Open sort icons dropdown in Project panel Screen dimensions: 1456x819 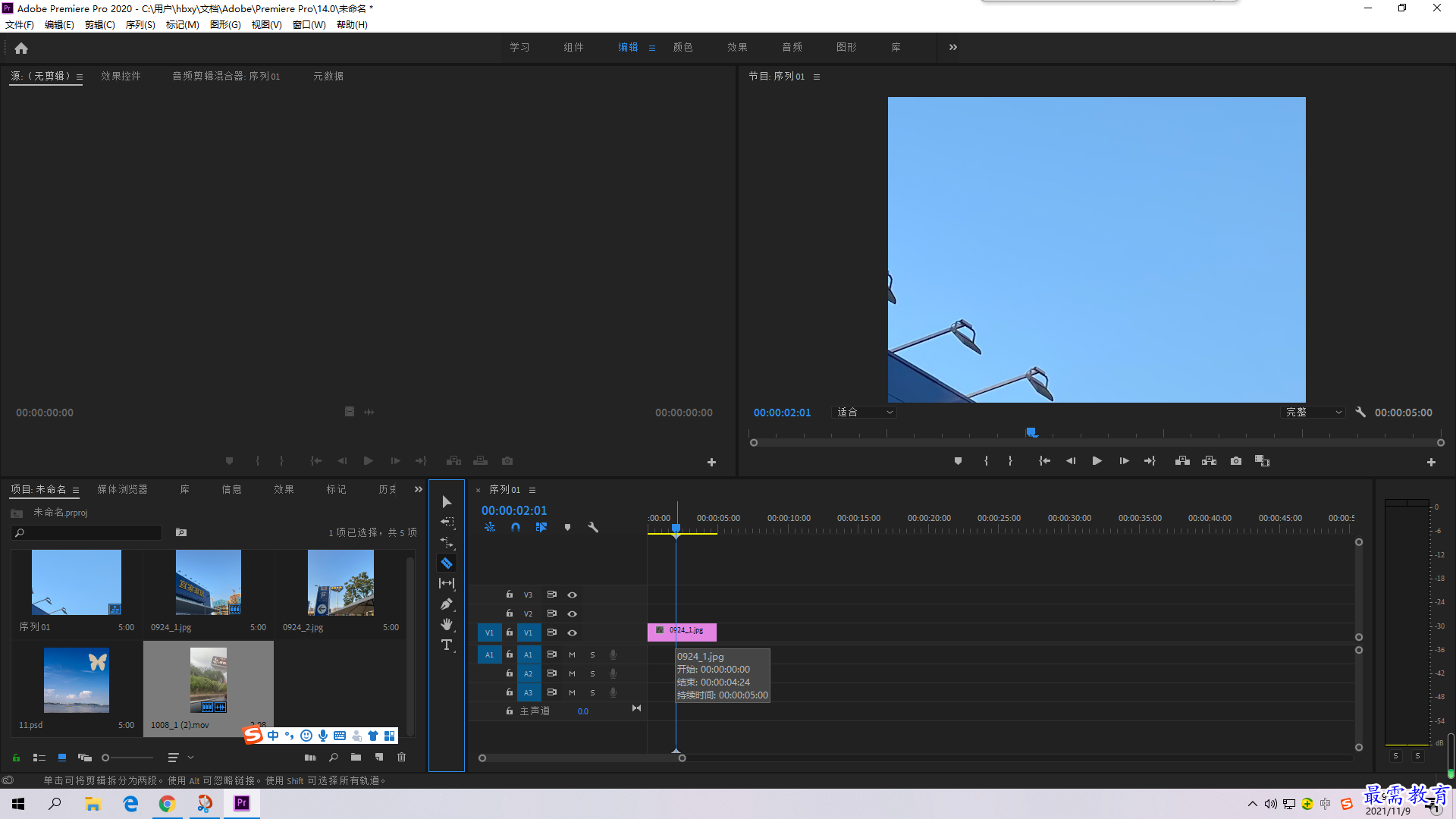[x=180, y=757]
